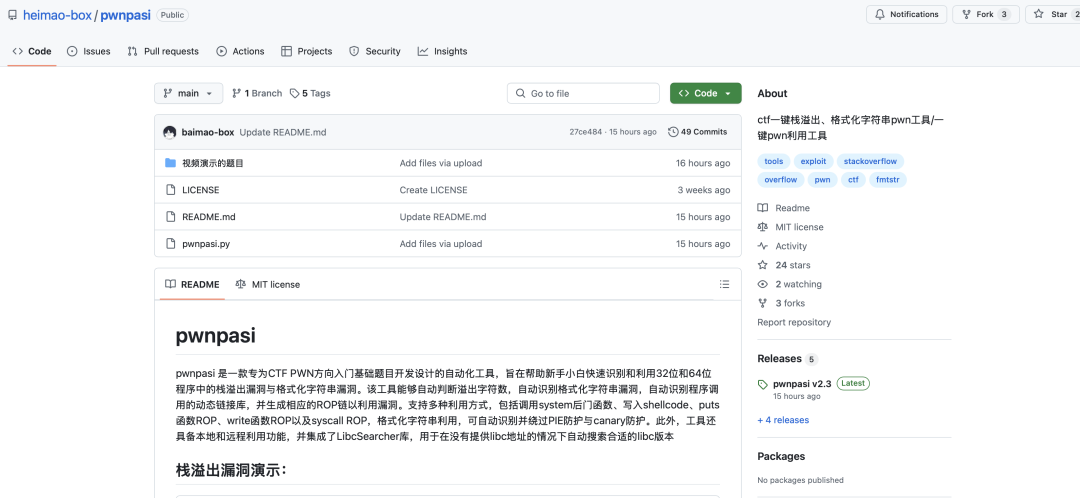
Task: View the 5 Tags link
Action: [310, 93]
